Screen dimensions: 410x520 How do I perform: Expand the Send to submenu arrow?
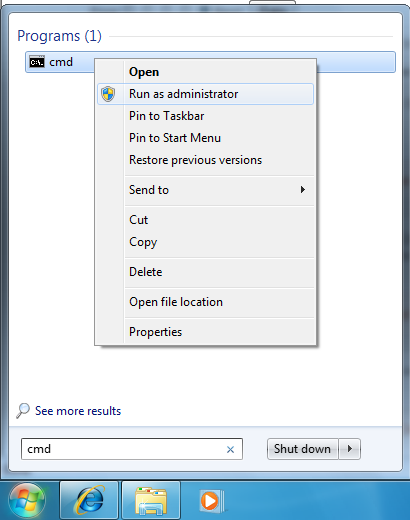click(303, 190)
